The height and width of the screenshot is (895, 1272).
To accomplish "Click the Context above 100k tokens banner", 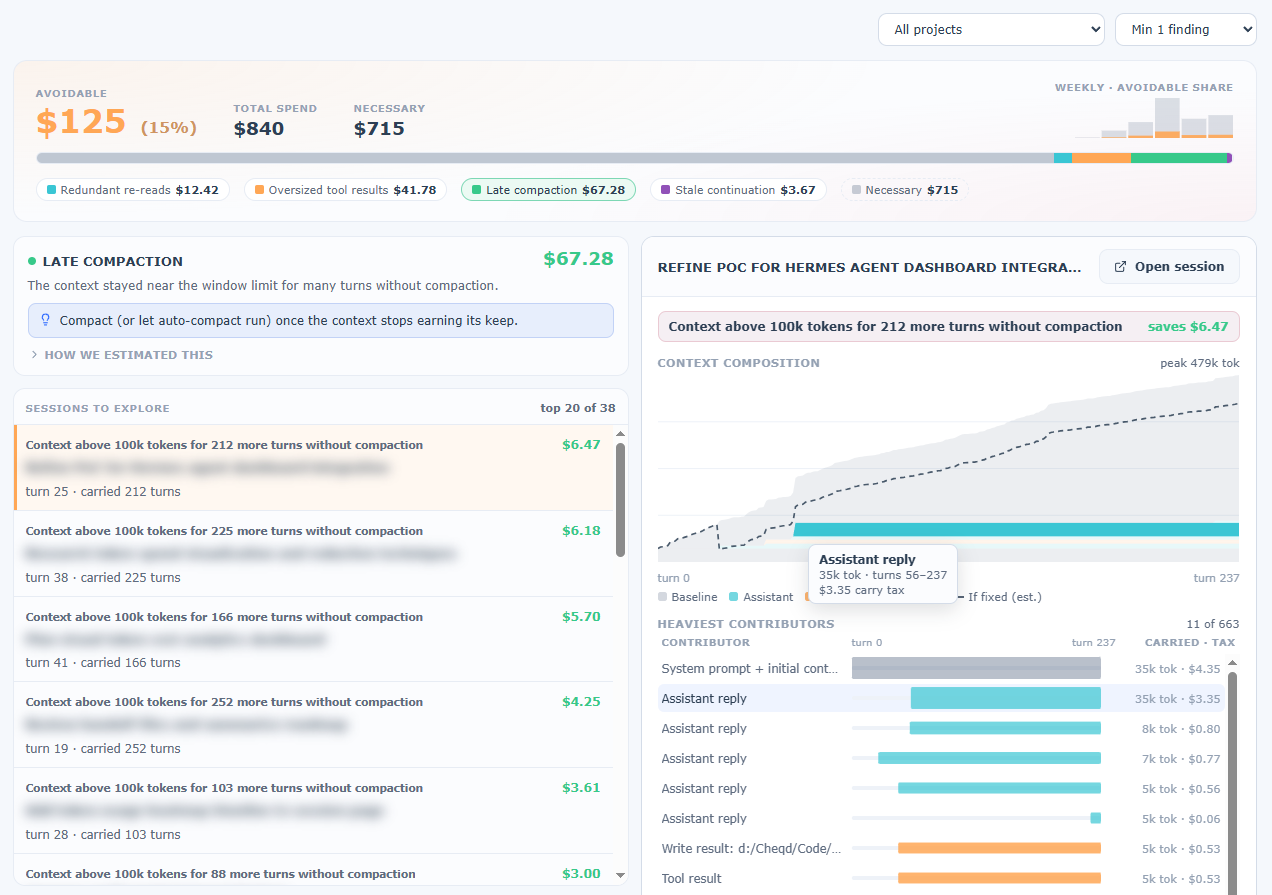I will pos(949,327).
